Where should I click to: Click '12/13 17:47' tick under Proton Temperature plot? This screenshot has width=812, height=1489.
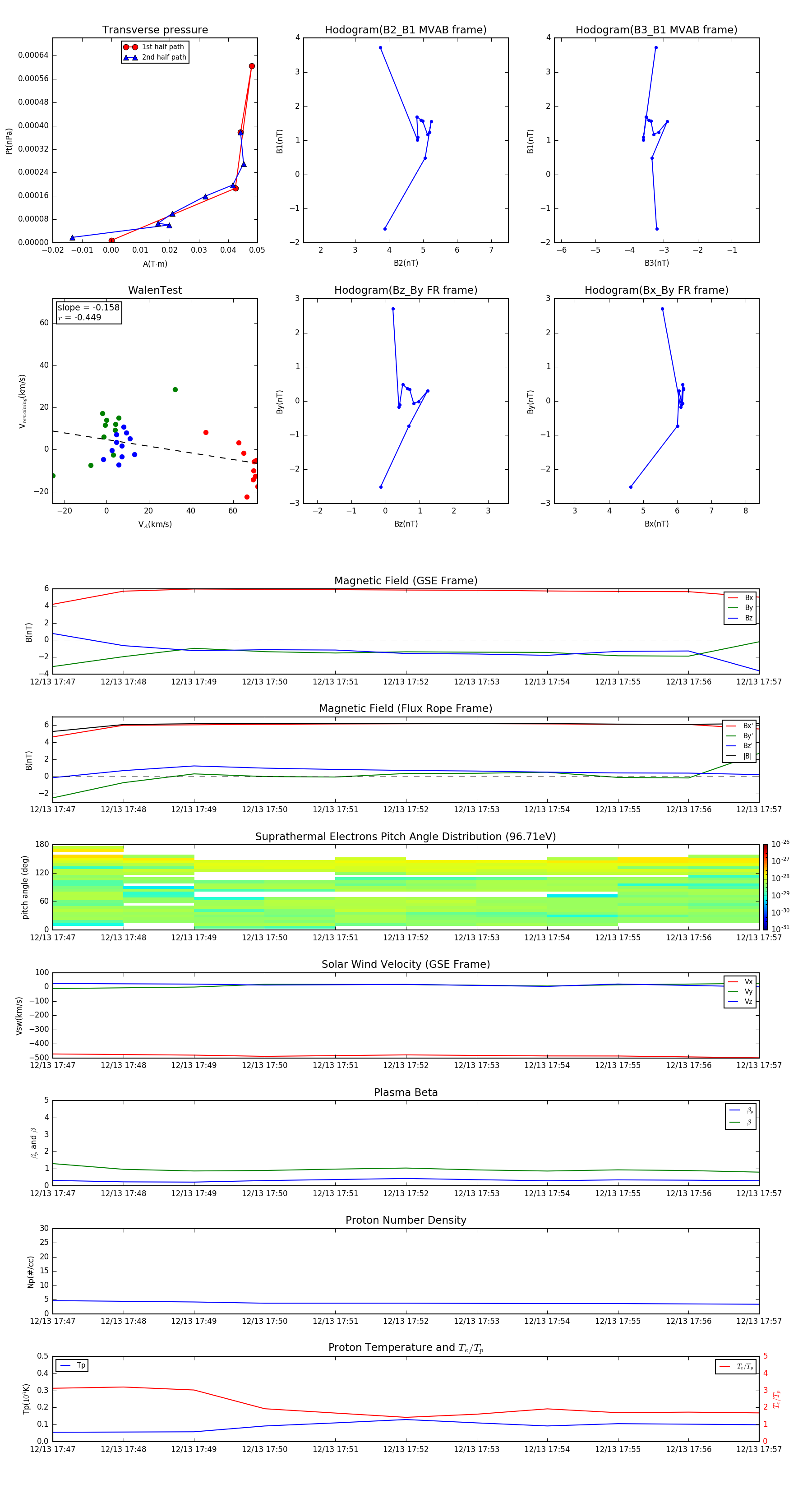[x=53, y=1449]
